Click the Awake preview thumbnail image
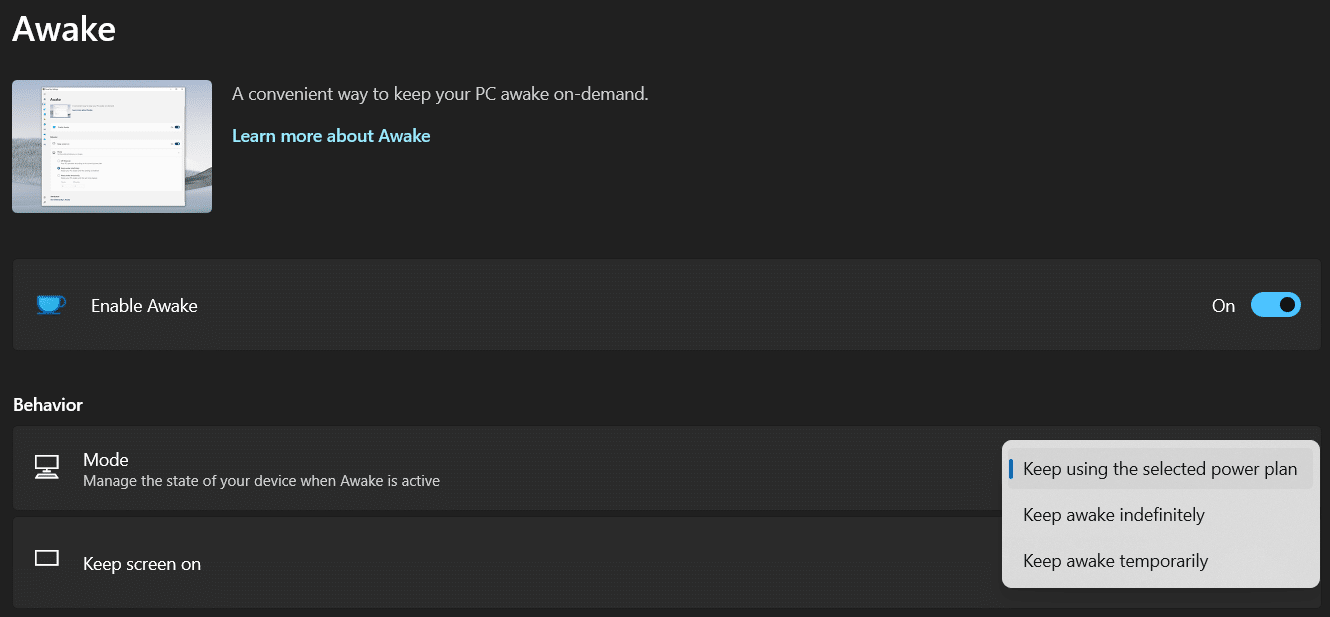Image resolution: width=1330 pixels, height=617 pixels. coord(112,146)
